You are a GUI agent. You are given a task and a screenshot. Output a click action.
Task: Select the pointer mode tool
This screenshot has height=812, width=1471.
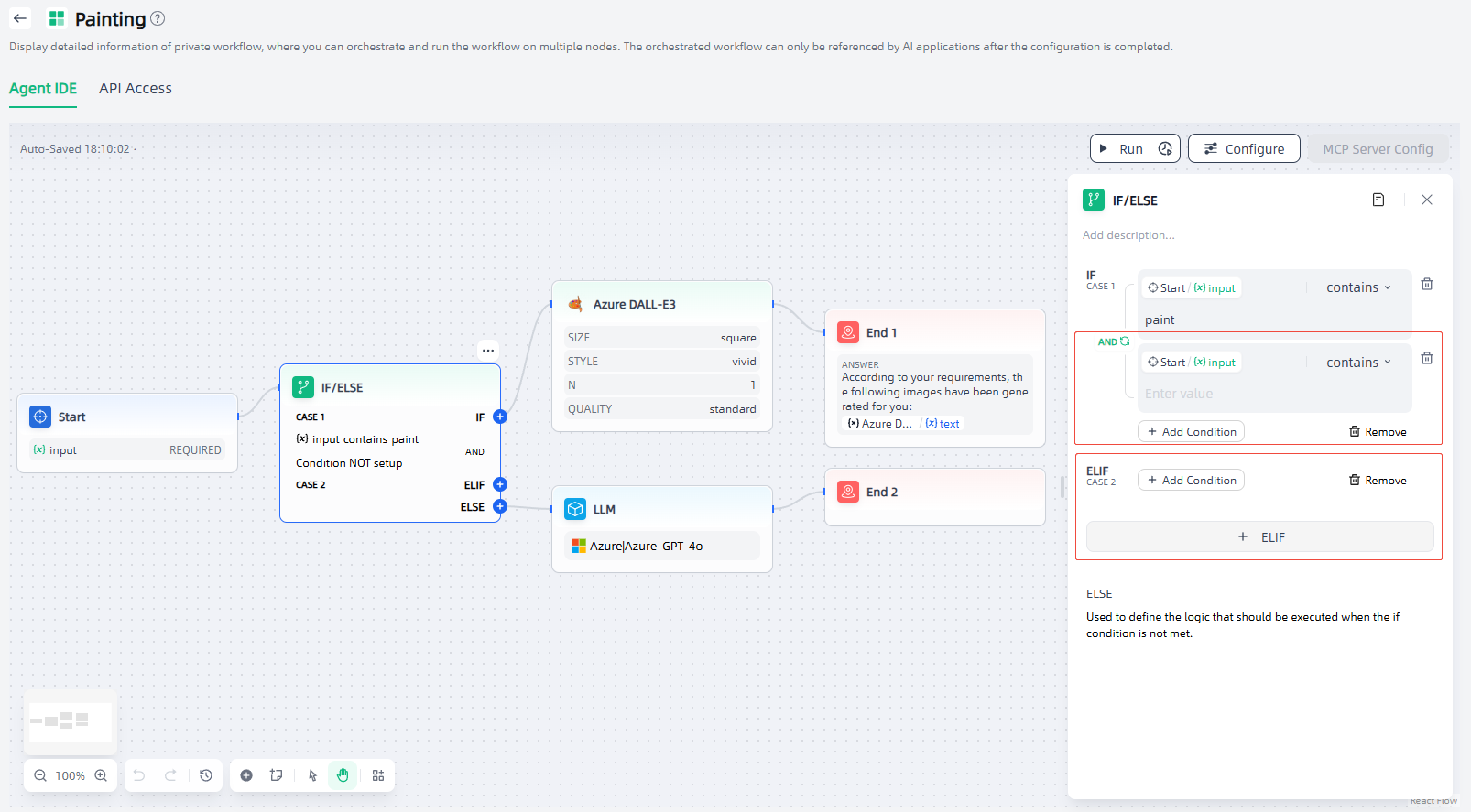click(312, 775)
